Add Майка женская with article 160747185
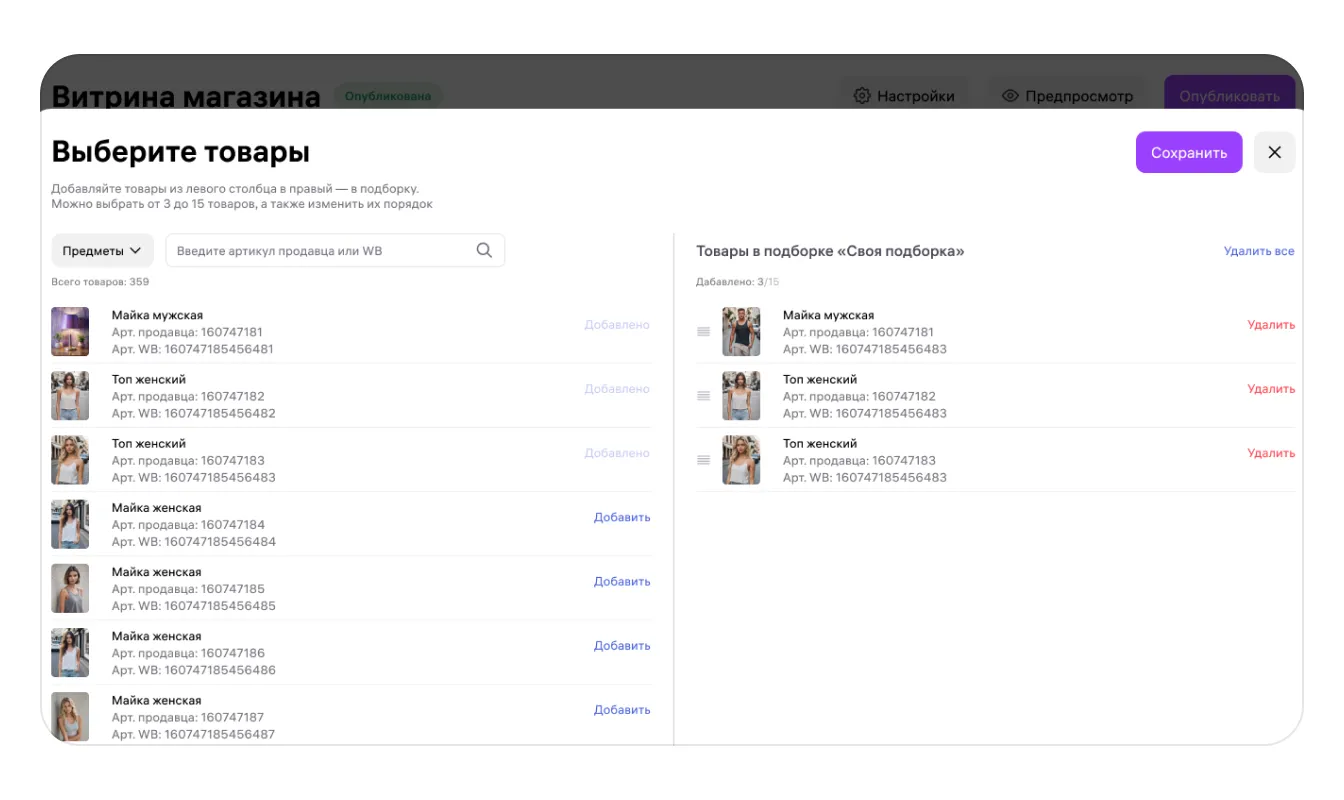The height and width of the screenshot is (800, 1344). point(621,581)
